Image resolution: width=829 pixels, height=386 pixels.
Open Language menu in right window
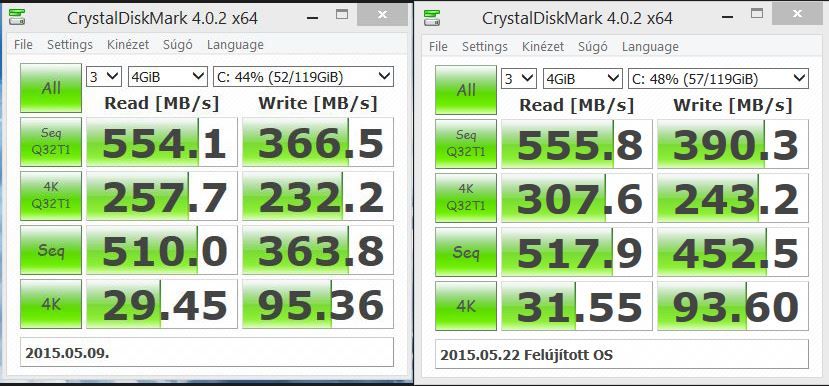[650, 47]
